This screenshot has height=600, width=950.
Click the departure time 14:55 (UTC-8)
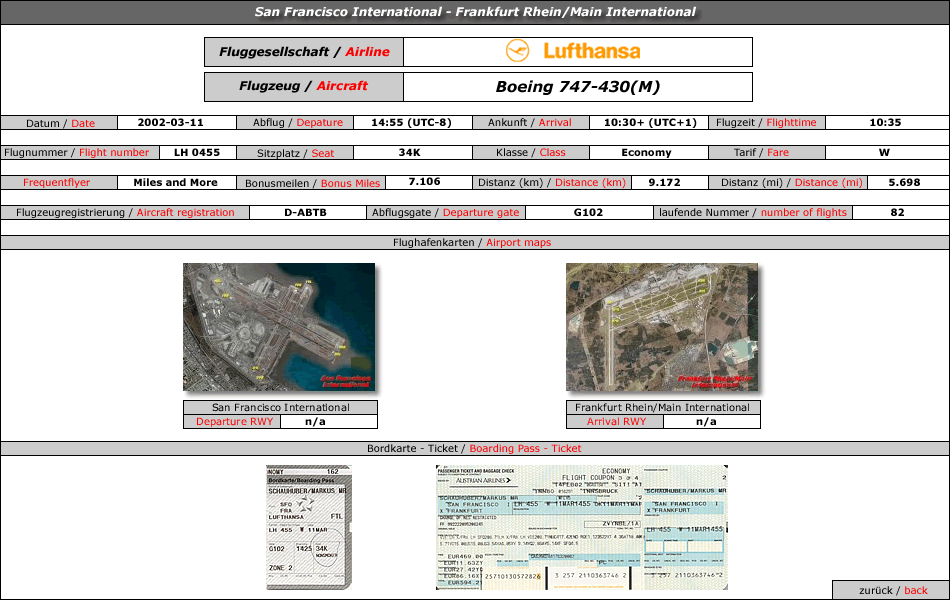pyautogui.click(x=411, y=122)
